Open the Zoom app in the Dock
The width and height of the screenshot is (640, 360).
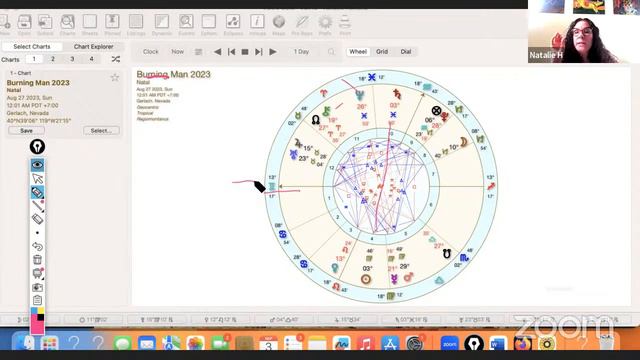pyautogui.click(x=450, y=343)
